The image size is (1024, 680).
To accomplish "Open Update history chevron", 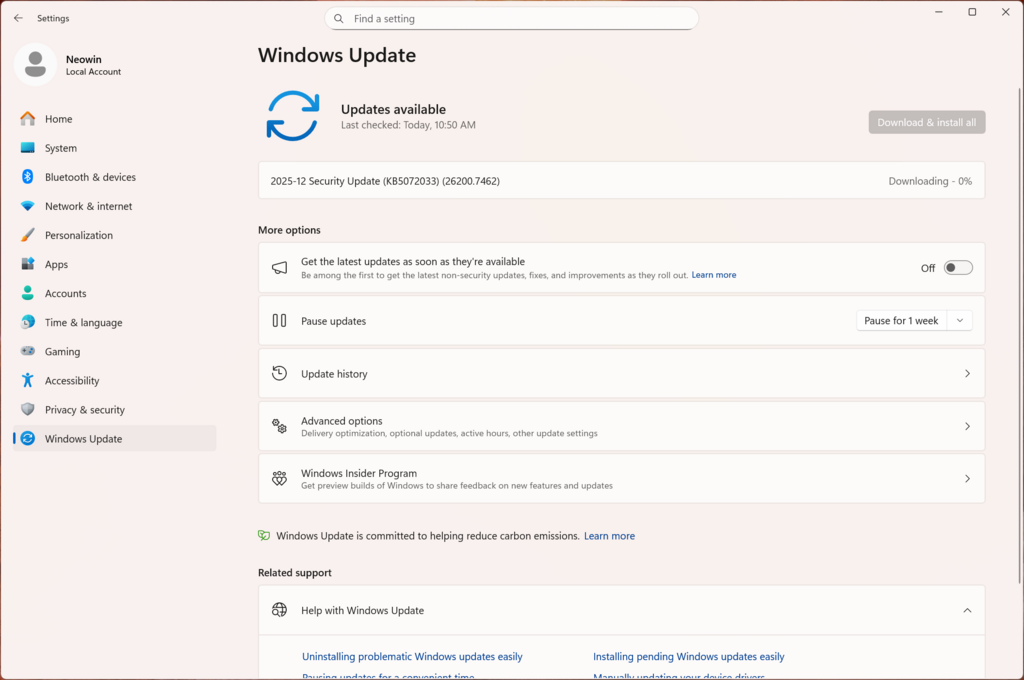I will click(x=967, y=374).
